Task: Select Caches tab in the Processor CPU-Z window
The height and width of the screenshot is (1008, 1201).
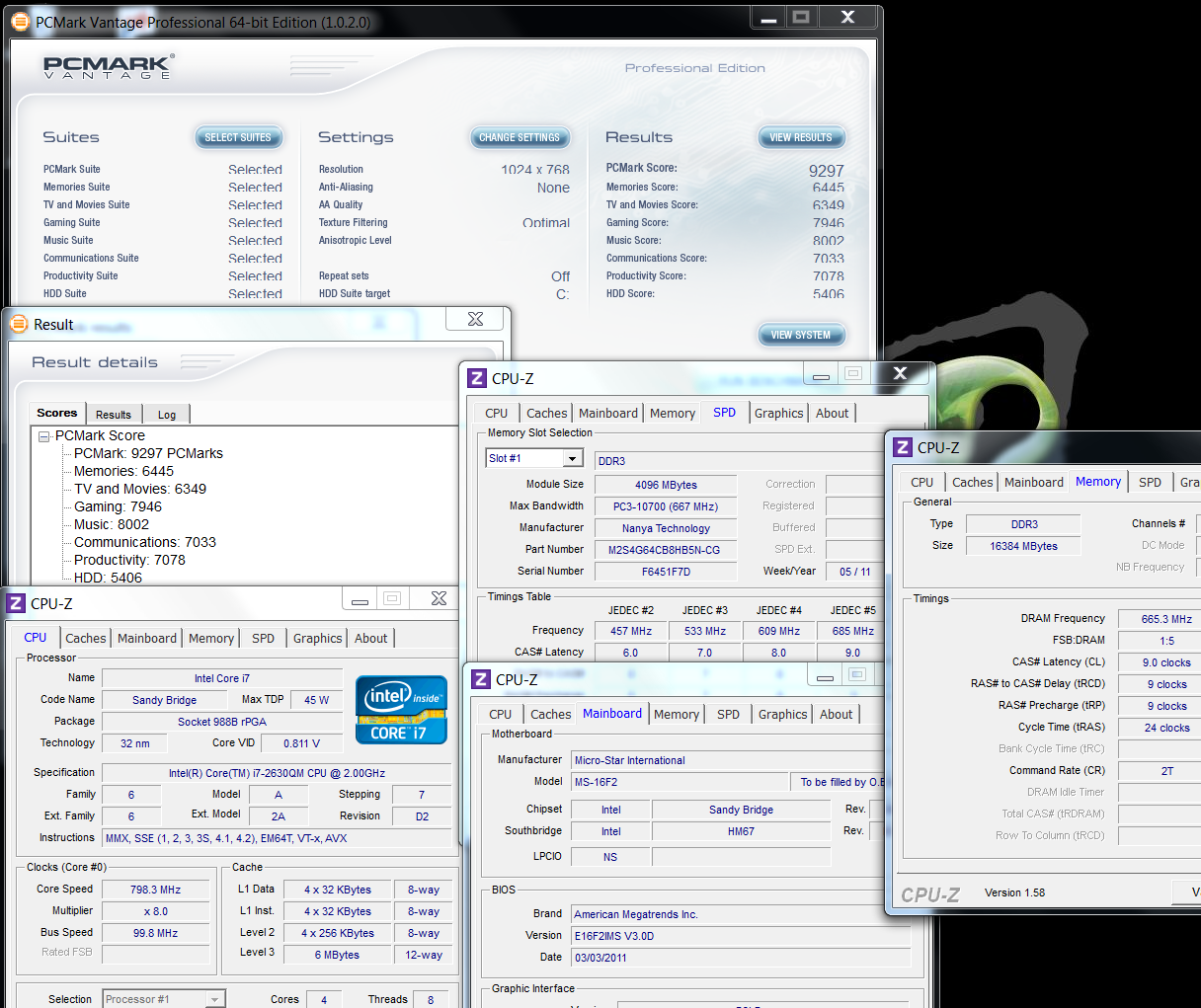Action: pos(86,639)
